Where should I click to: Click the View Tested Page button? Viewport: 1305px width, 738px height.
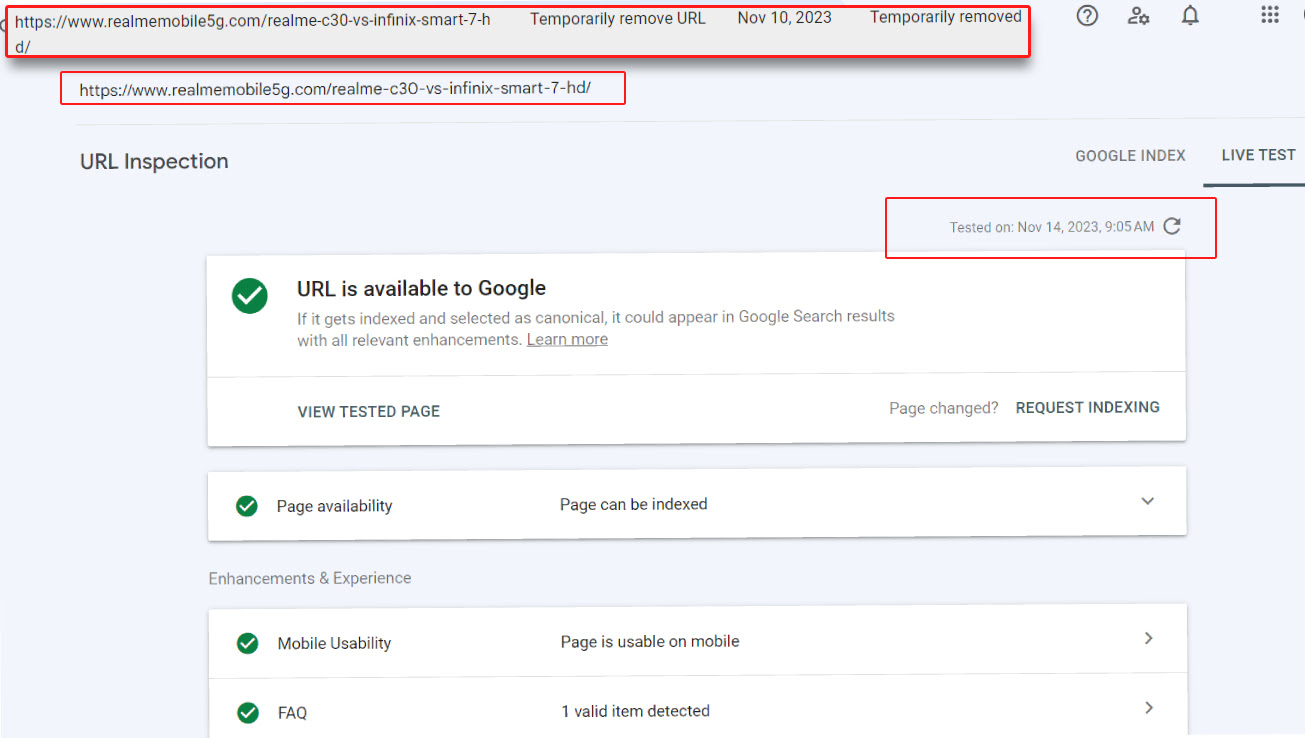[369, 411]
